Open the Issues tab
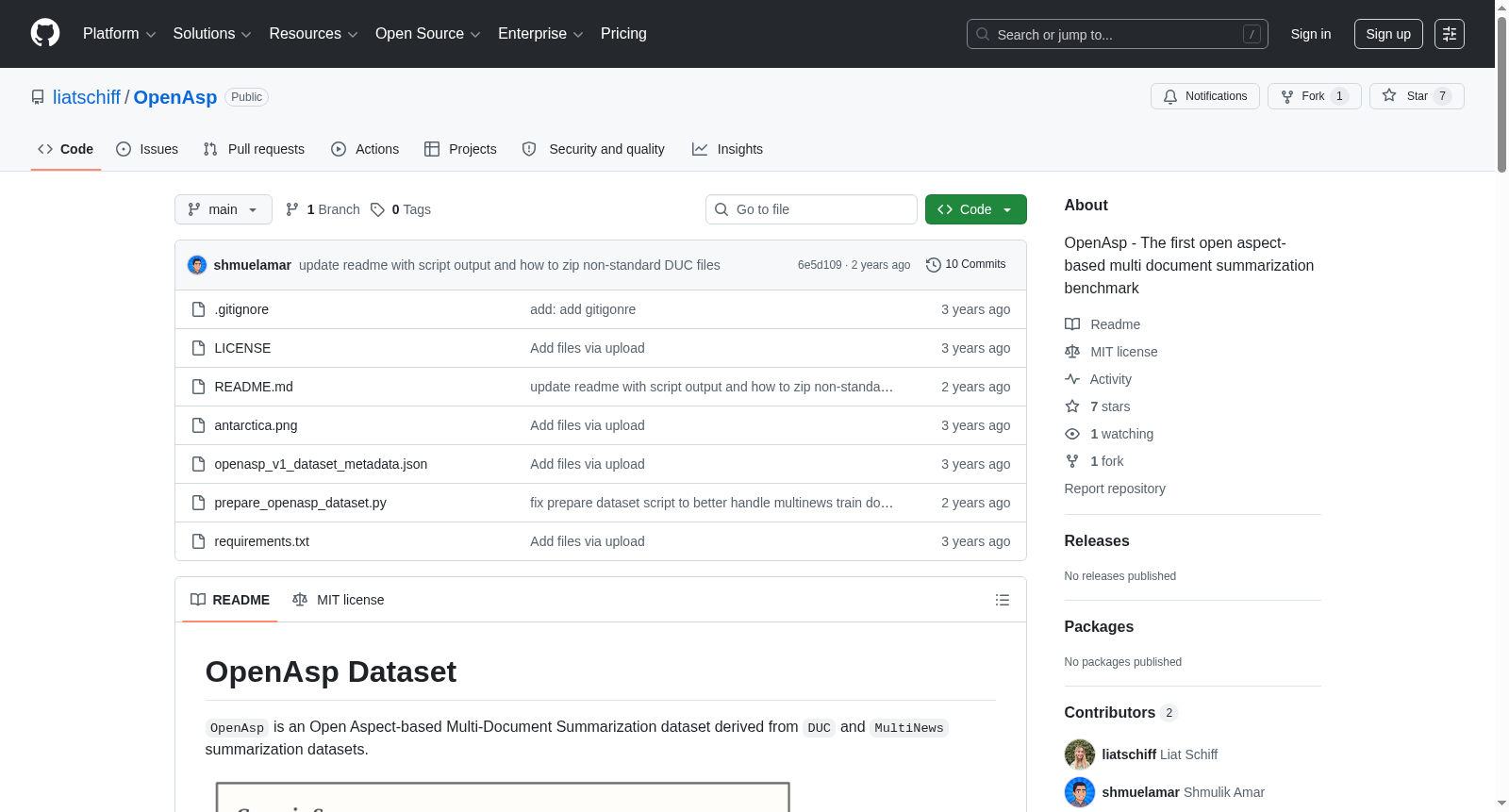This screenshot has height=812, width=1509. (x=147, y=149)
